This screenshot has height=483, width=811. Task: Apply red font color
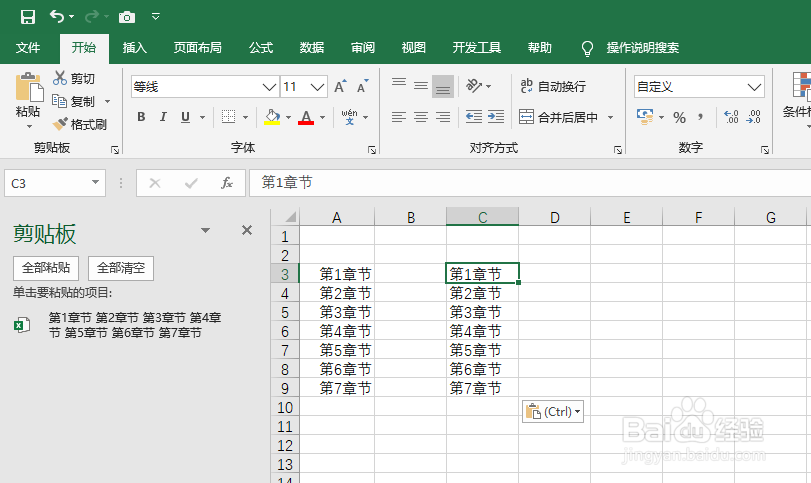(306, 117)
